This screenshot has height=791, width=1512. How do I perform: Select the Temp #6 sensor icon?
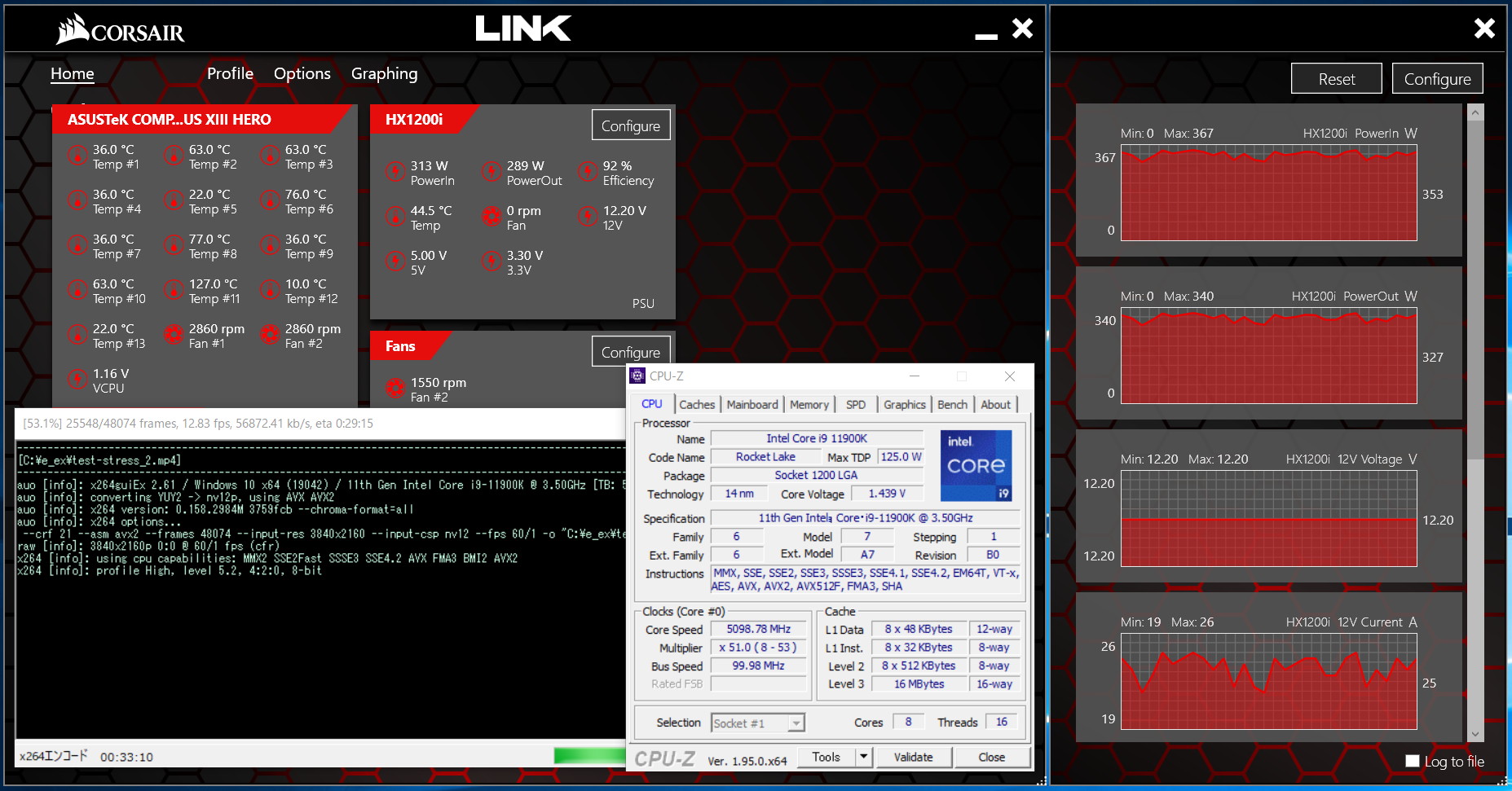[270, 200]
